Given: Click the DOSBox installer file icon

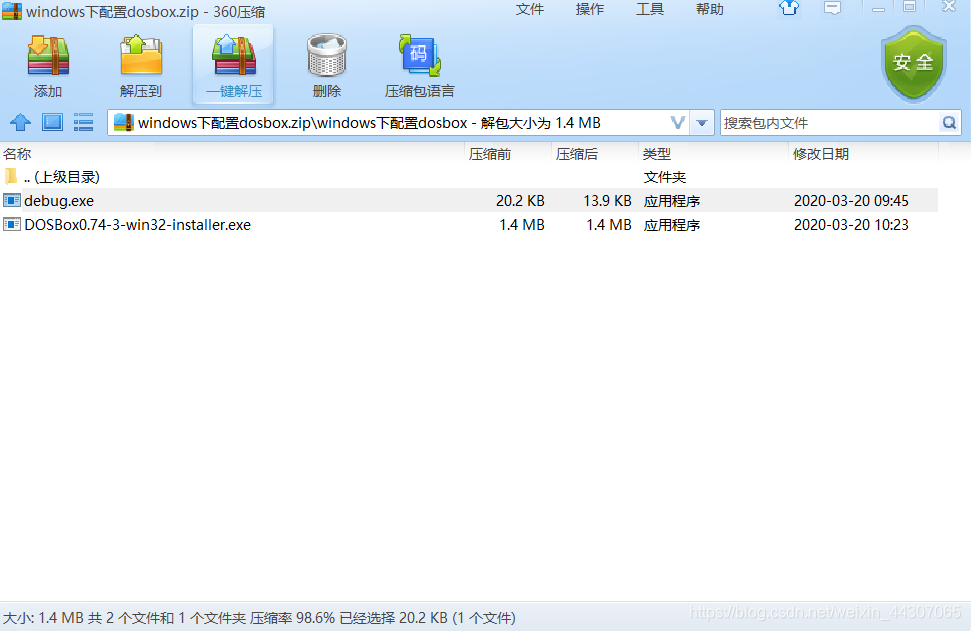Looking at the screenshot, I should click(12, 224).
